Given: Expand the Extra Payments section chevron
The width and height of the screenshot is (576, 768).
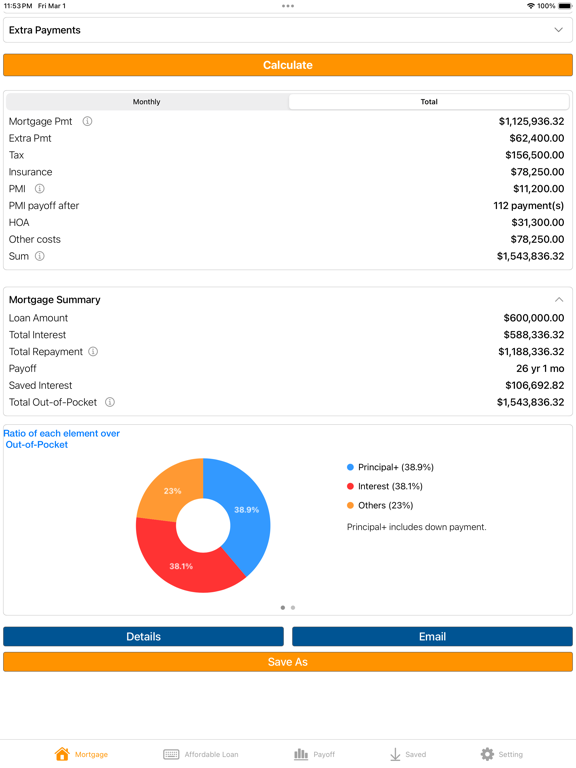Looking at the screenshot, I should coord(558,30).
